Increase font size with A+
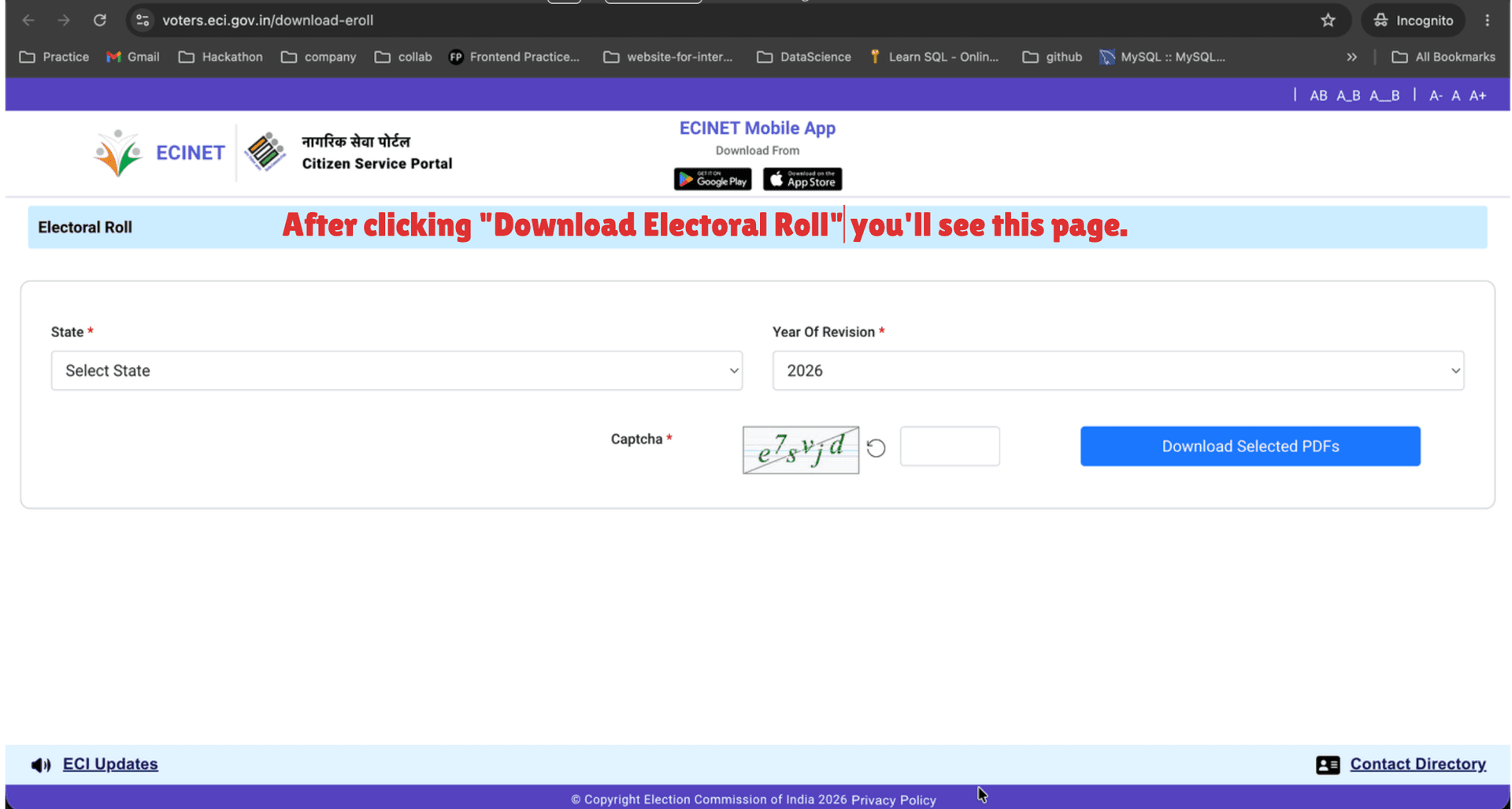1512x809 pixels. 1478,95
